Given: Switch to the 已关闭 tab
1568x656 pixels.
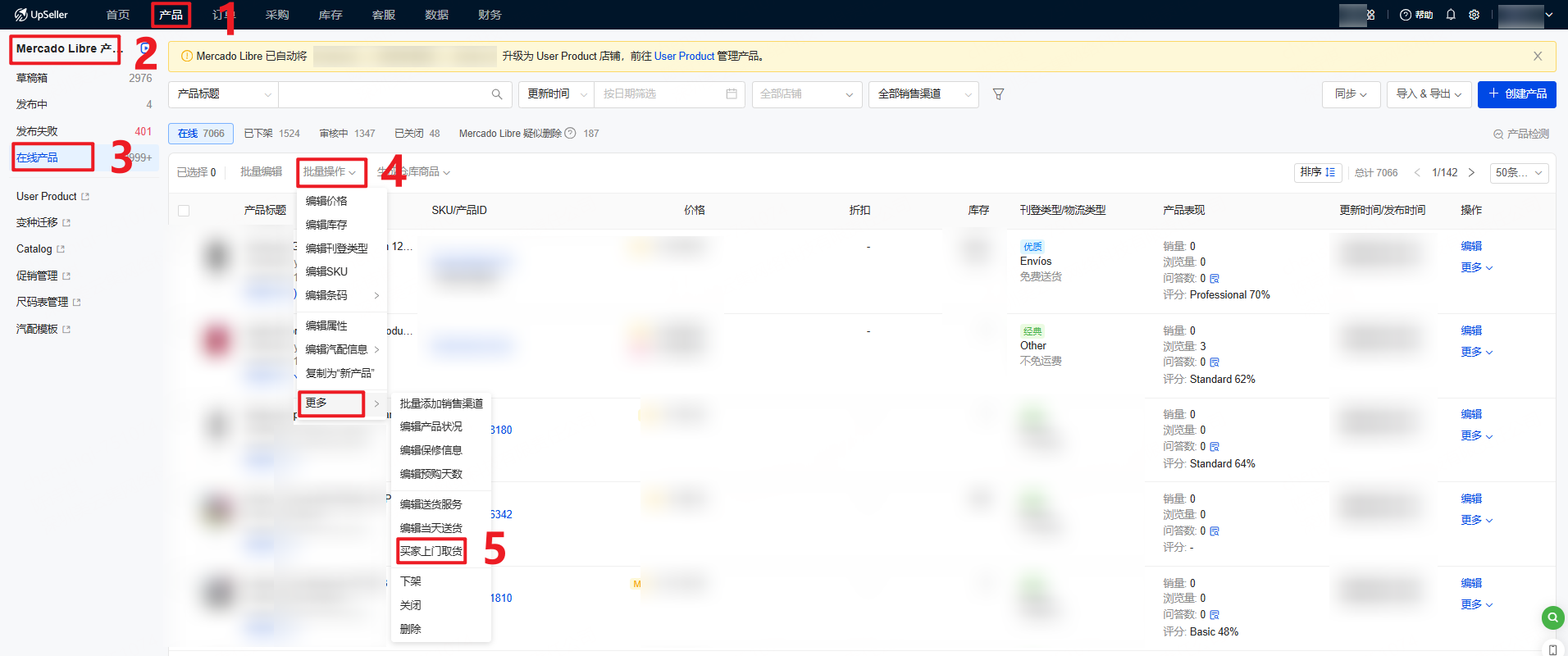Looking at the screenshot, I should pos(417,134).
